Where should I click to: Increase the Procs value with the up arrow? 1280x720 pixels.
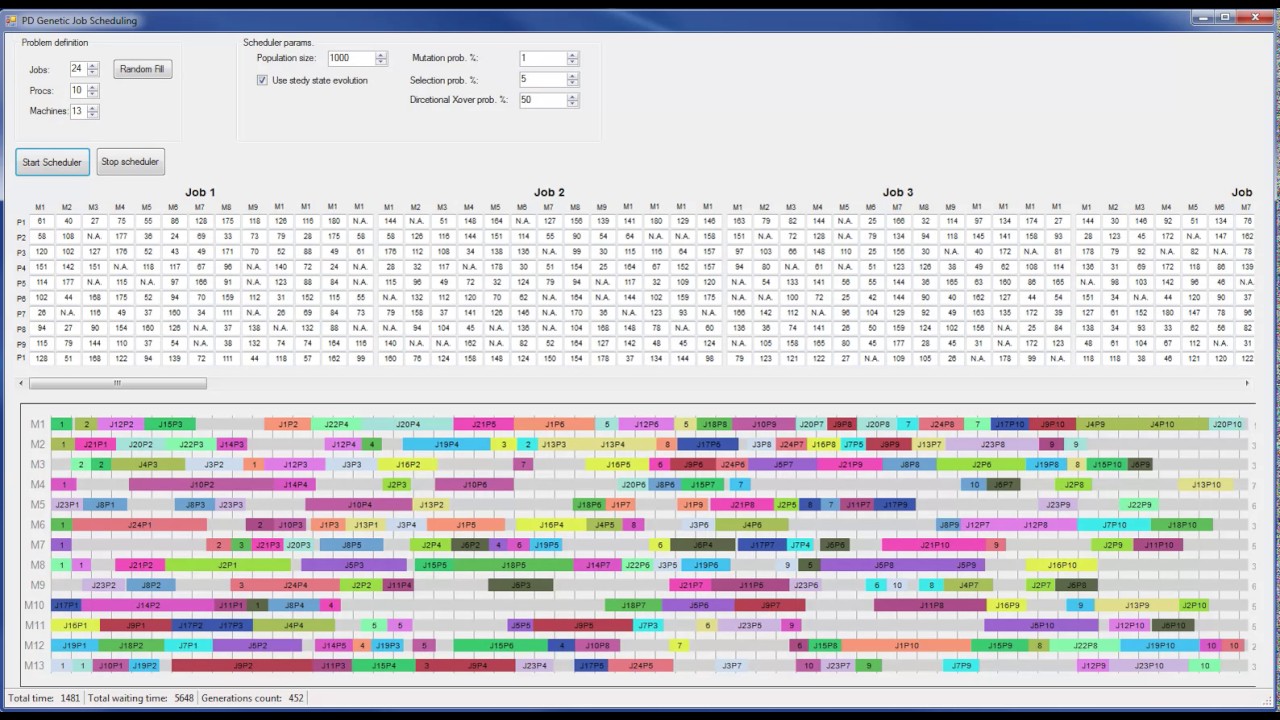(93, 86)
